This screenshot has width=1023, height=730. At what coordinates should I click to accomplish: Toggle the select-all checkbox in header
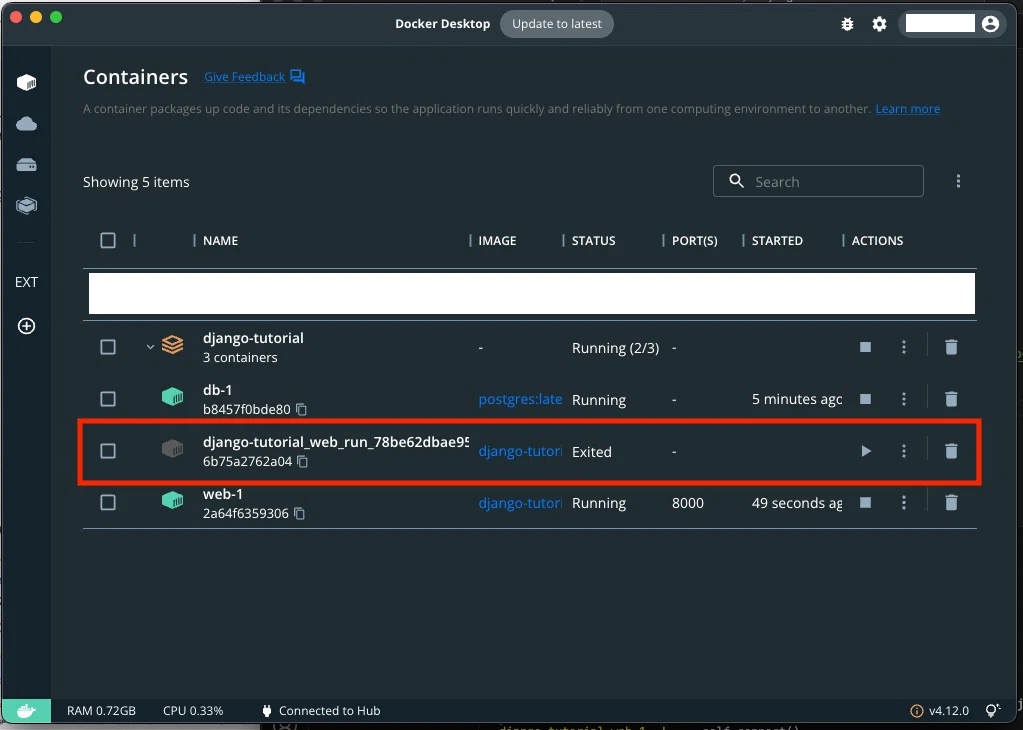pyautogui.click(x=108, y=241)
